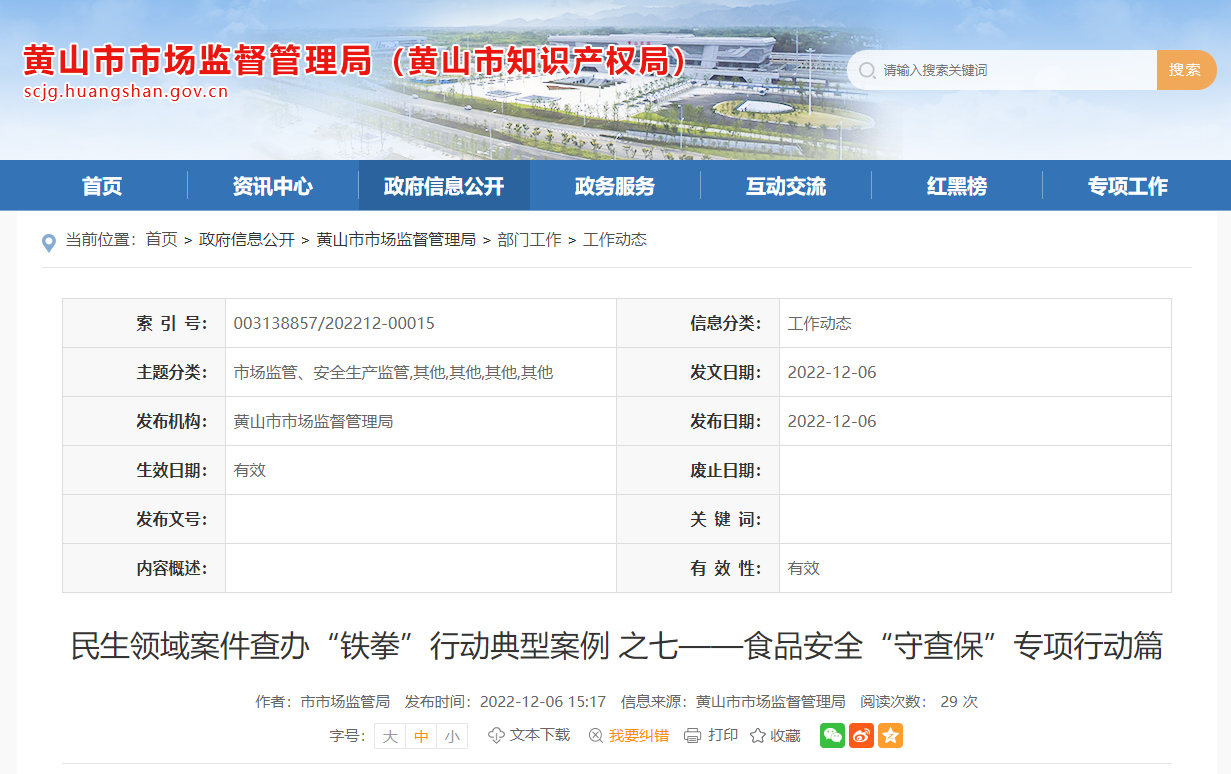Open the 政府信息公开 nav tab
Image resolution: width=1231 pixels, height=774 pixels.
tap(444, 186)
